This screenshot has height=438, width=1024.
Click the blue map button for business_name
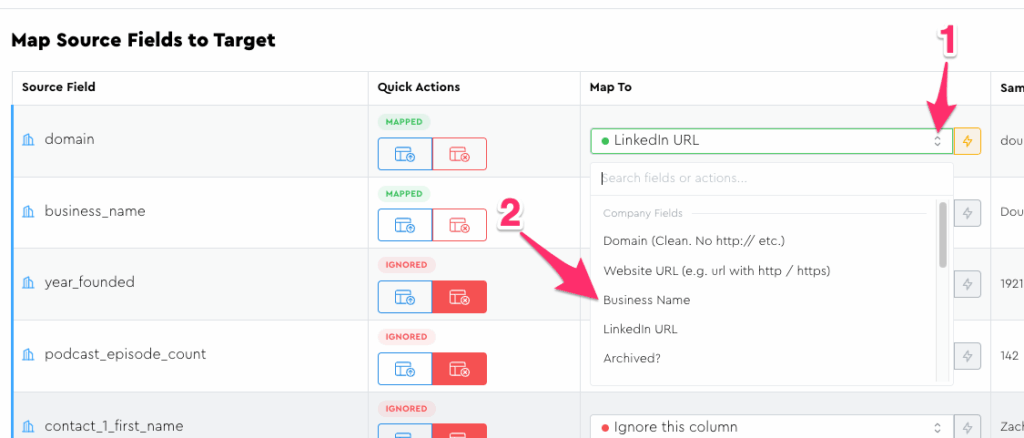click(405, 226)
